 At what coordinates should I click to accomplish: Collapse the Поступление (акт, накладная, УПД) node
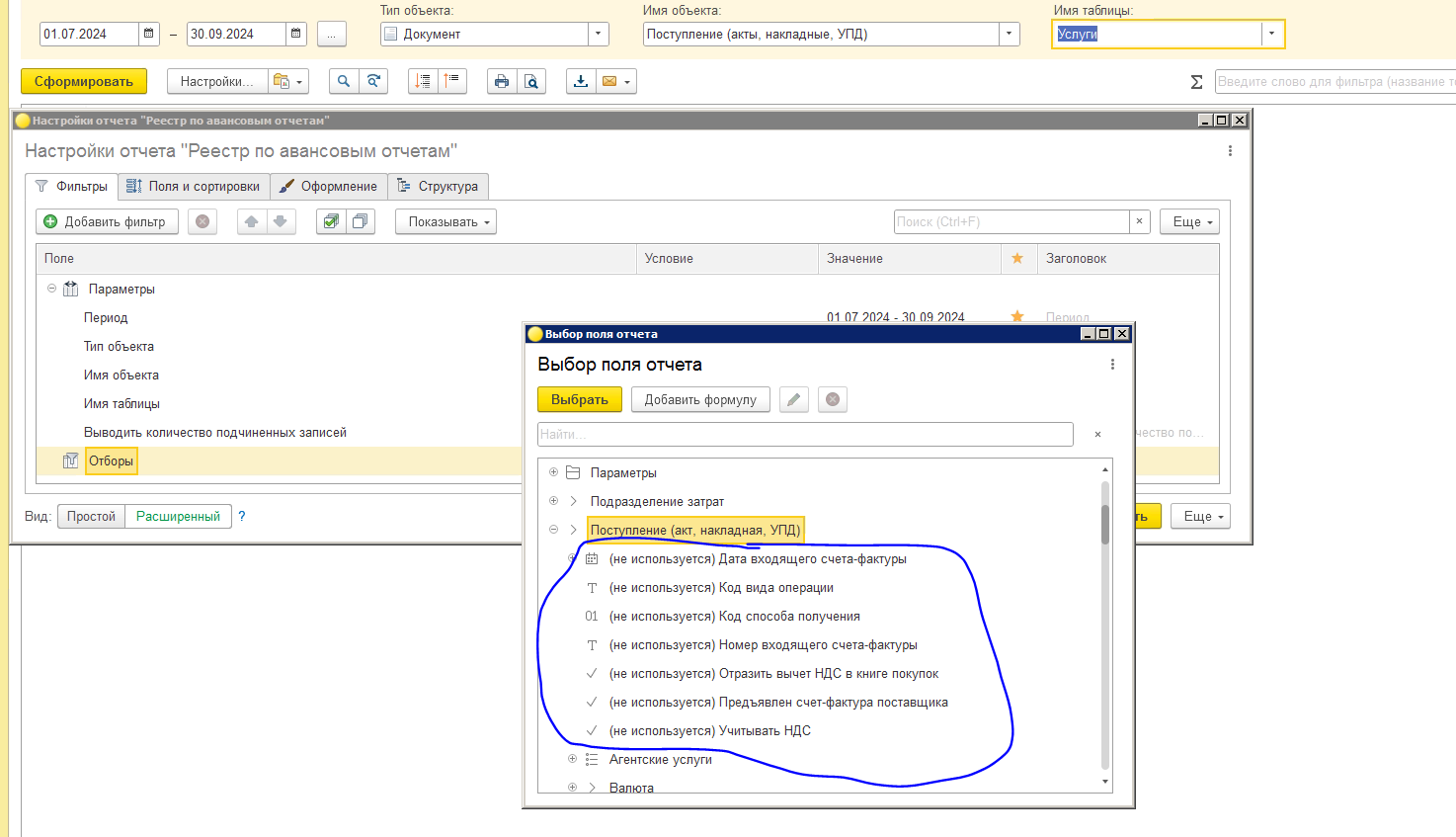click(554, 530)
